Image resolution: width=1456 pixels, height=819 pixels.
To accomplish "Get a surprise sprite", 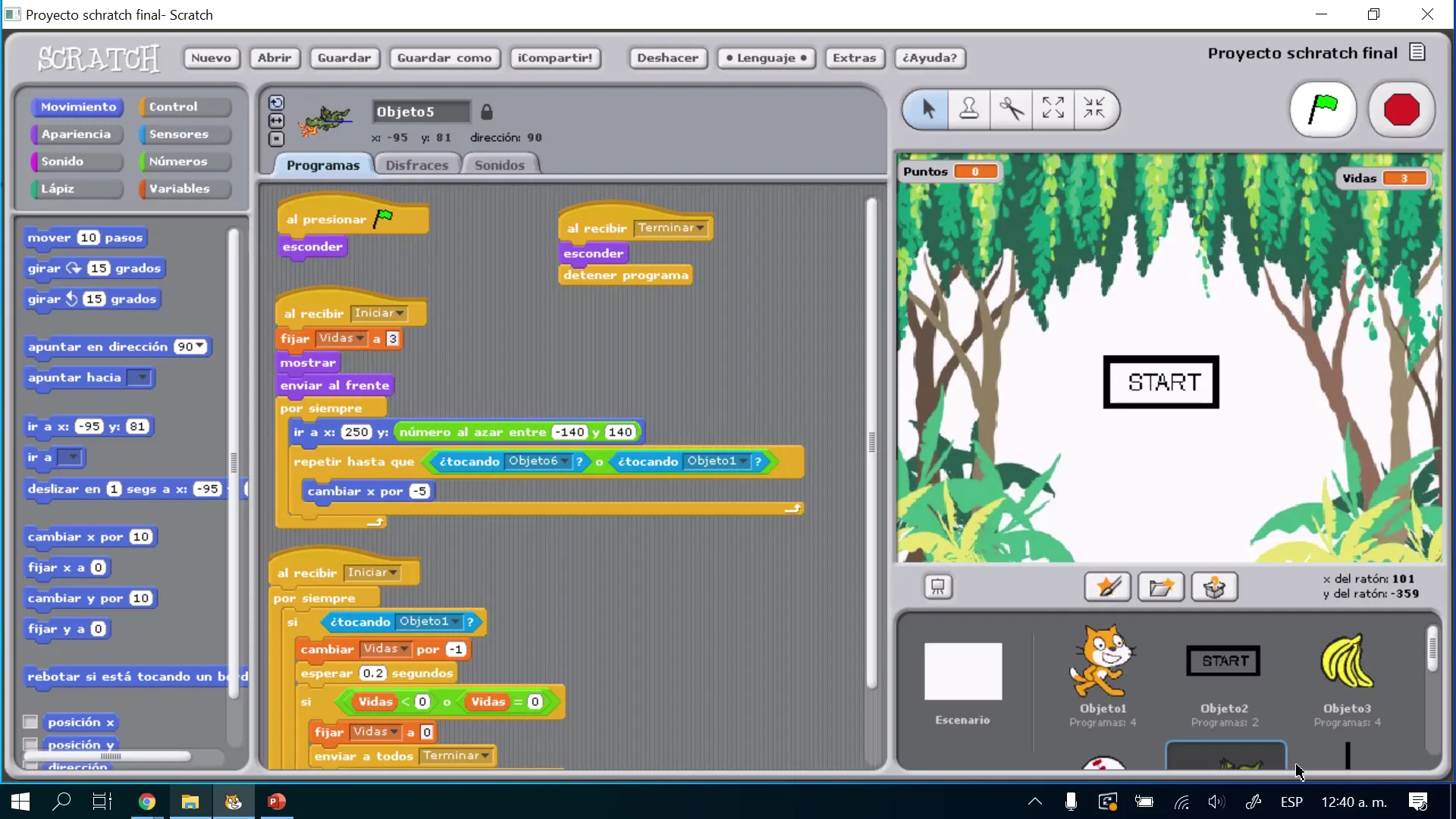I will click(1214, 586).
